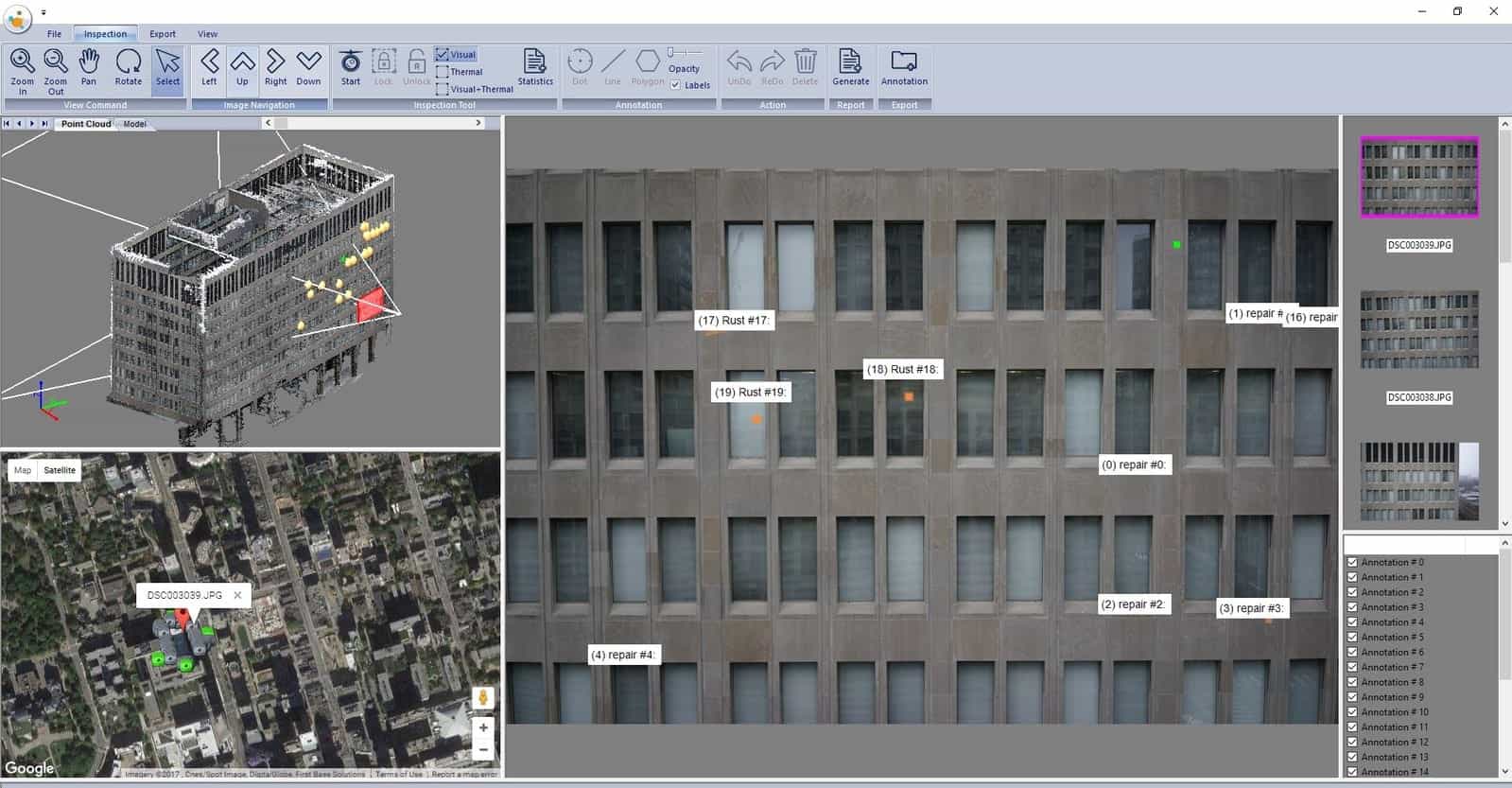Select the Zoom Out tool
The image size is (1512, 788).
(x=56, y=71)
